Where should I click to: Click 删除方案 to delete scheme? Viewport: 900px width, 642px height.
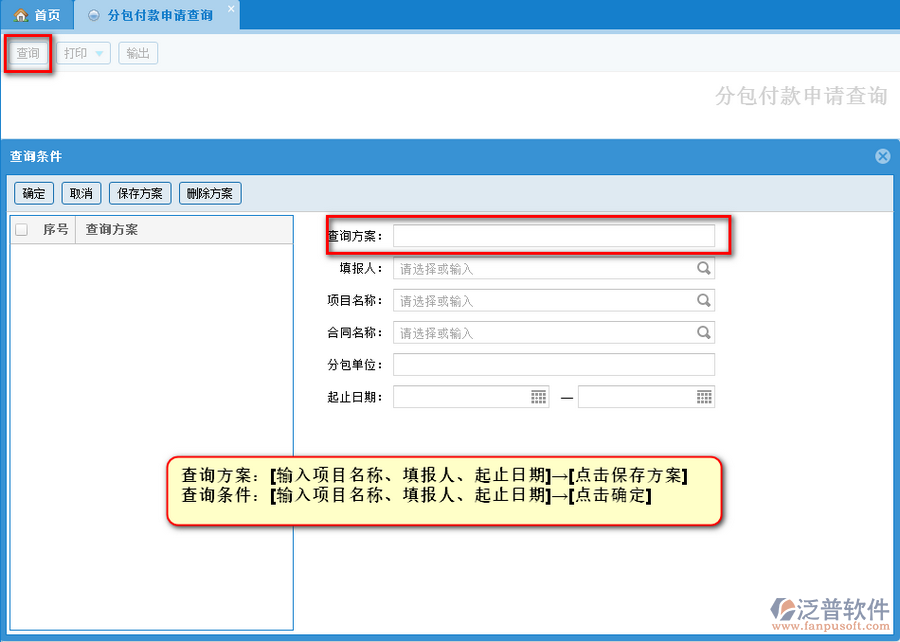coord(210,193)
